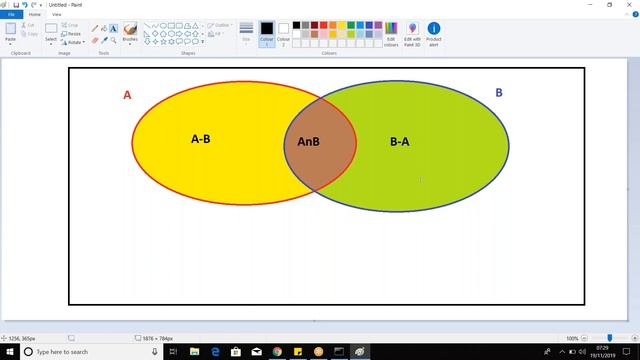Choose the Diamond shape
The image size is (640, 360).
pyautogui.click(x=156, y=33)
